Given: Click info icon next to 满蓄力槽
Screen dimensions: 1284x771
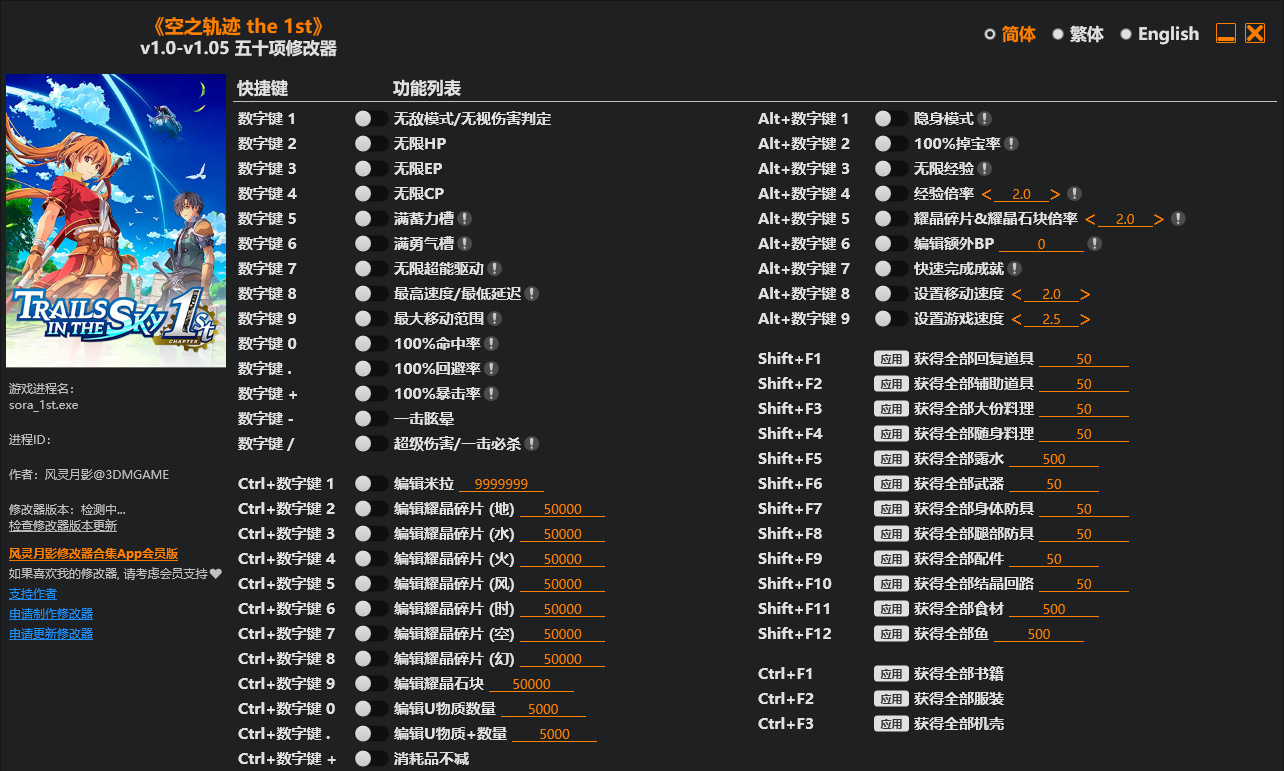Looking at the screenshot, I should [465, 219].
